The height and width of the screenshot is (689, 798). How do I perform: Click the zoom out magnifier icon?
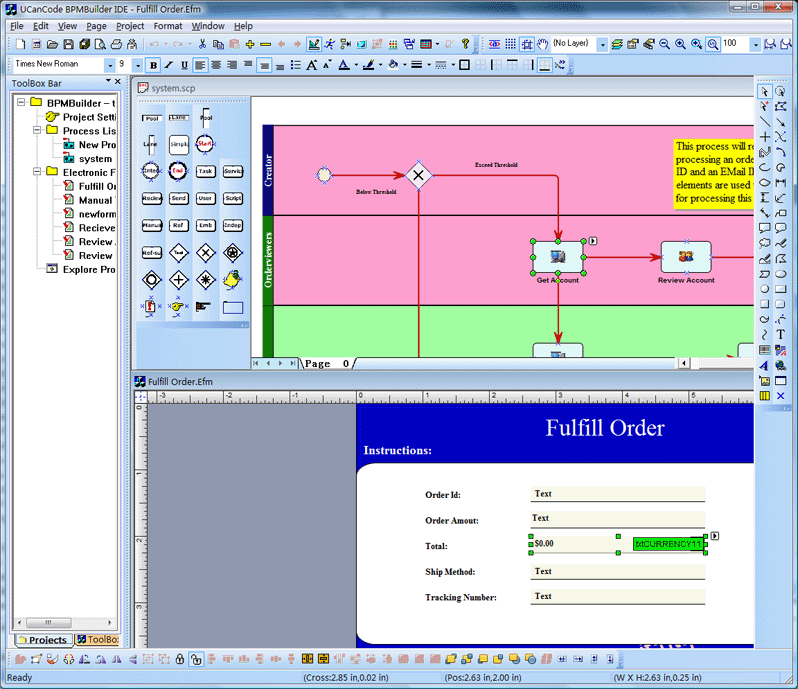665,45
